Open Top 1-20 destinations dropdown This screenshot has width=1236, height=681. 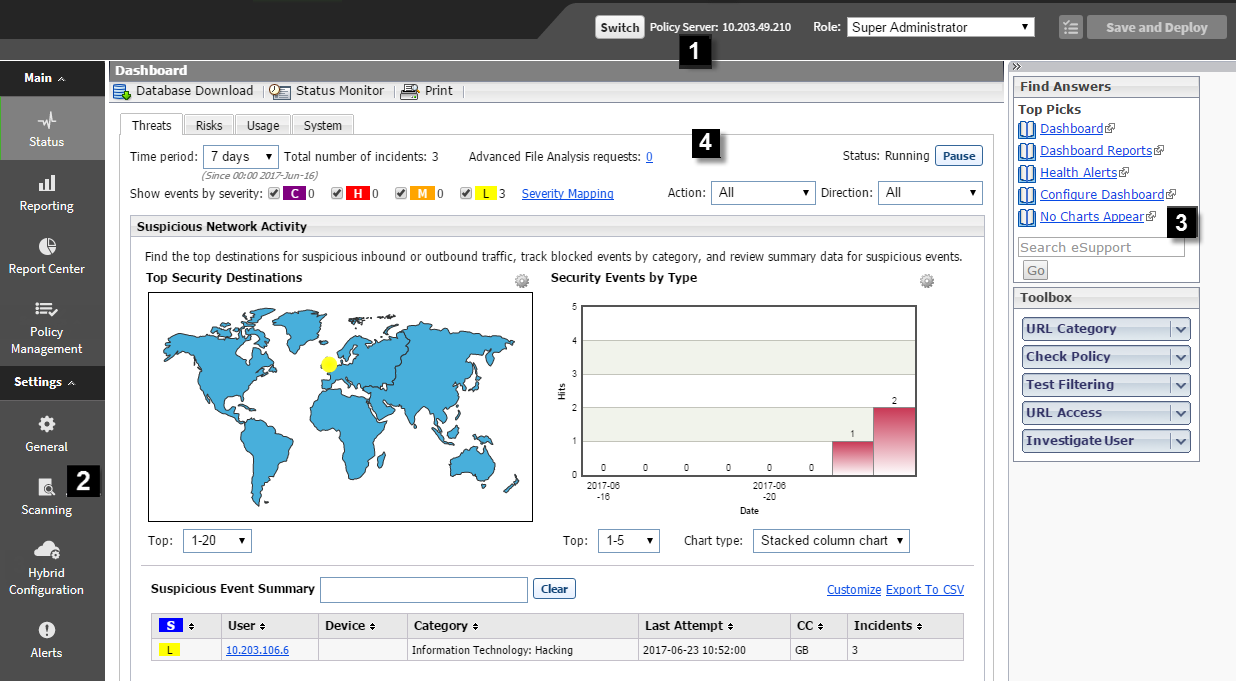[217, 541]
